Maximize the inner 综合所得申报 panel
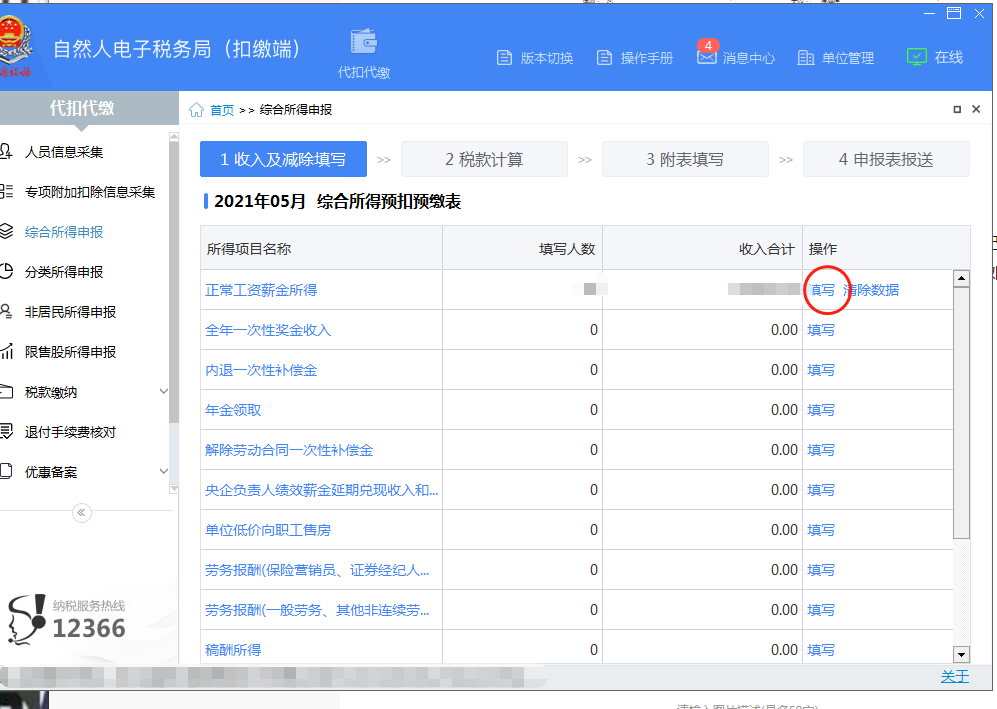Viewport: 997px width, 709px height. (x=957, y=109)
